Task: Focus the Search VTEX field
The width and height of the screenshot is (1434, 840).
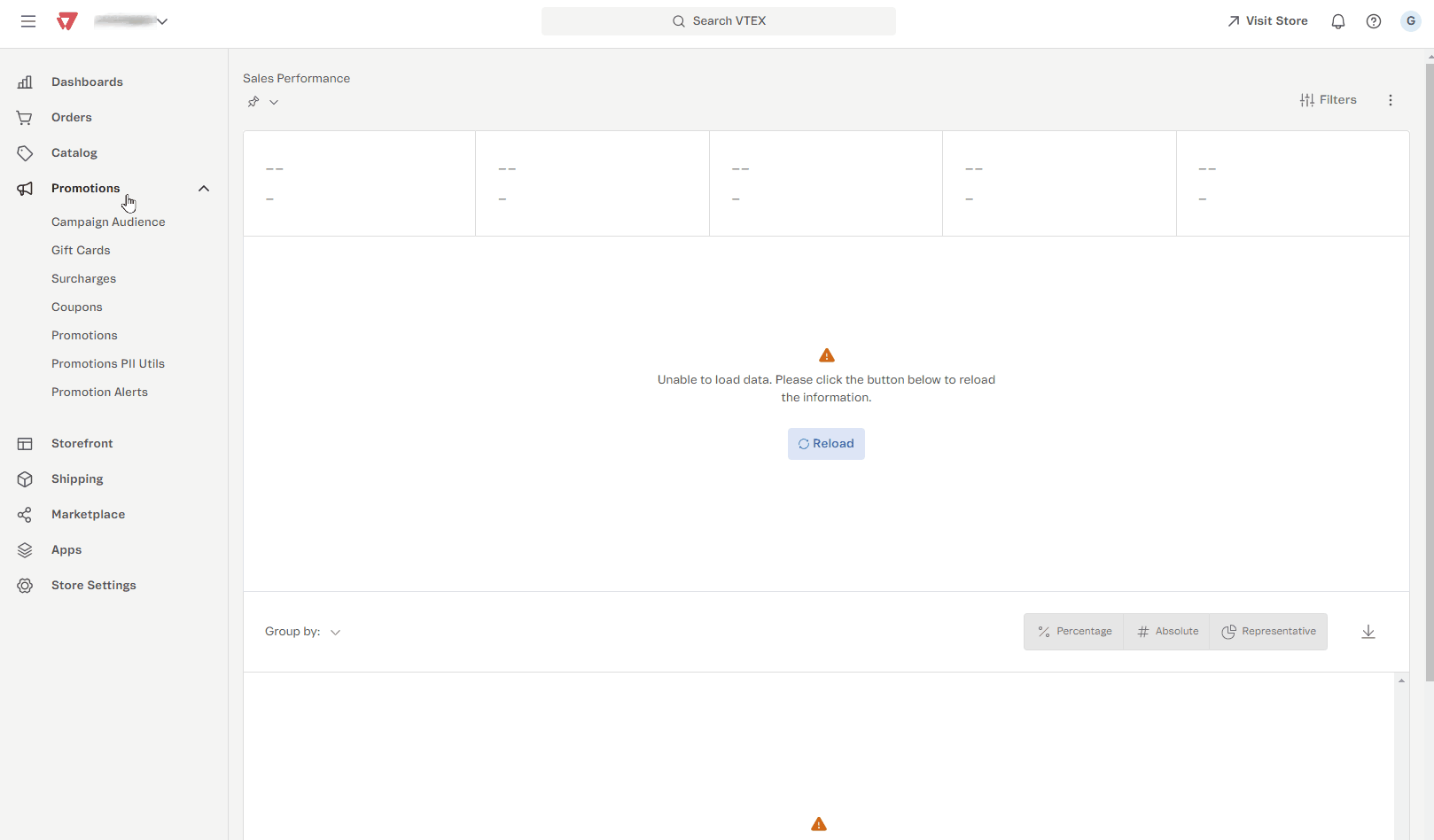Action: click(x=719, y=21)
